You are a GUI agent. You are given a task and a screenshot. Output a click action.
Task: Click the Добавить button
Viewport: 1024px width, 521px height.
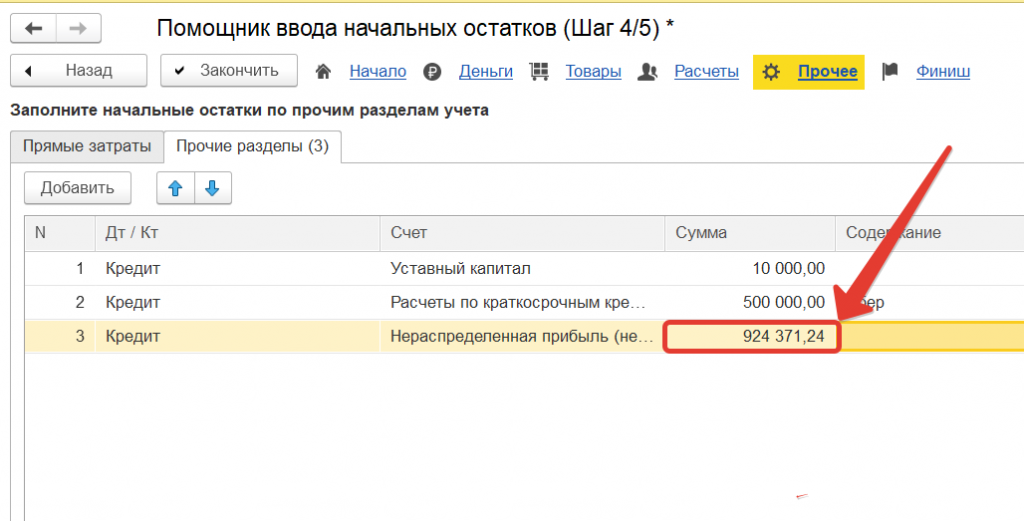(x=78, y=188)
